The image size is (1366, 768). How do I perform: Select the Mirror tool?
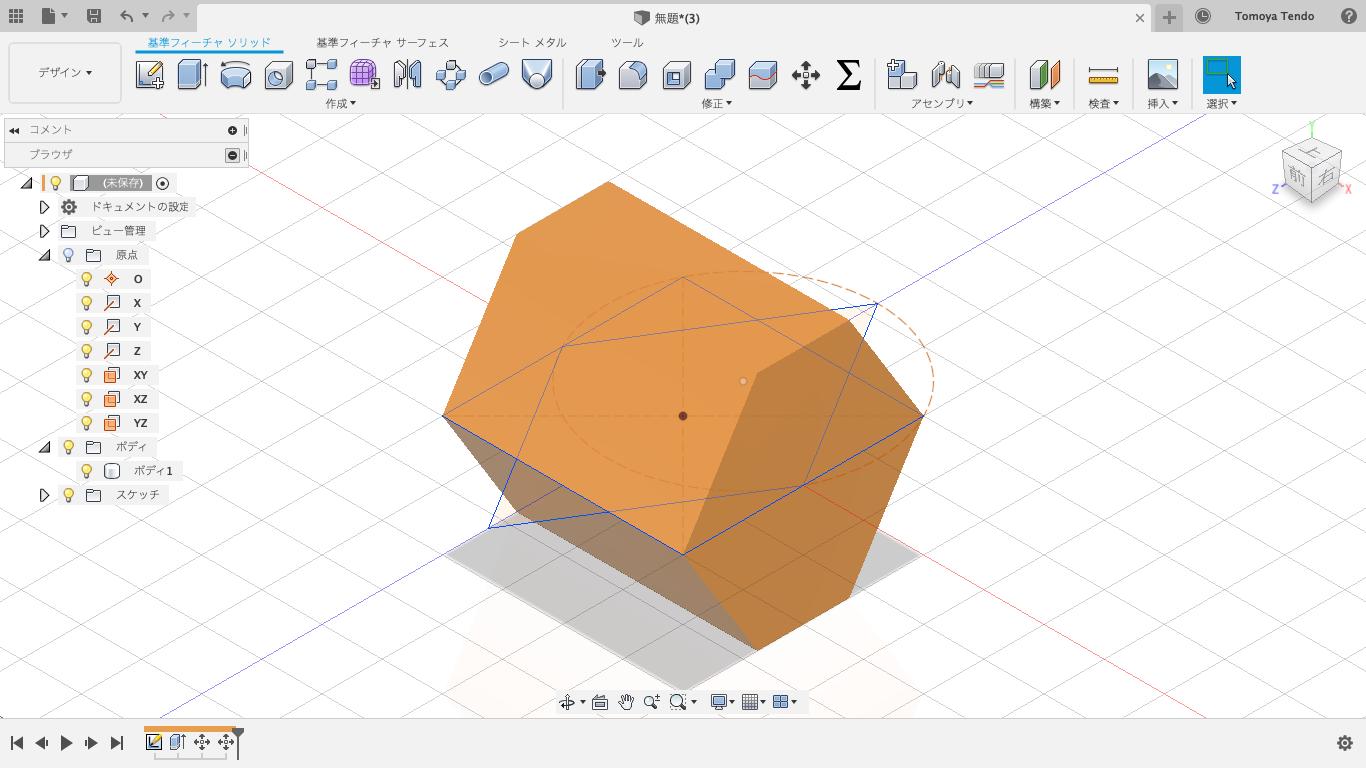[x=407, y=75]
